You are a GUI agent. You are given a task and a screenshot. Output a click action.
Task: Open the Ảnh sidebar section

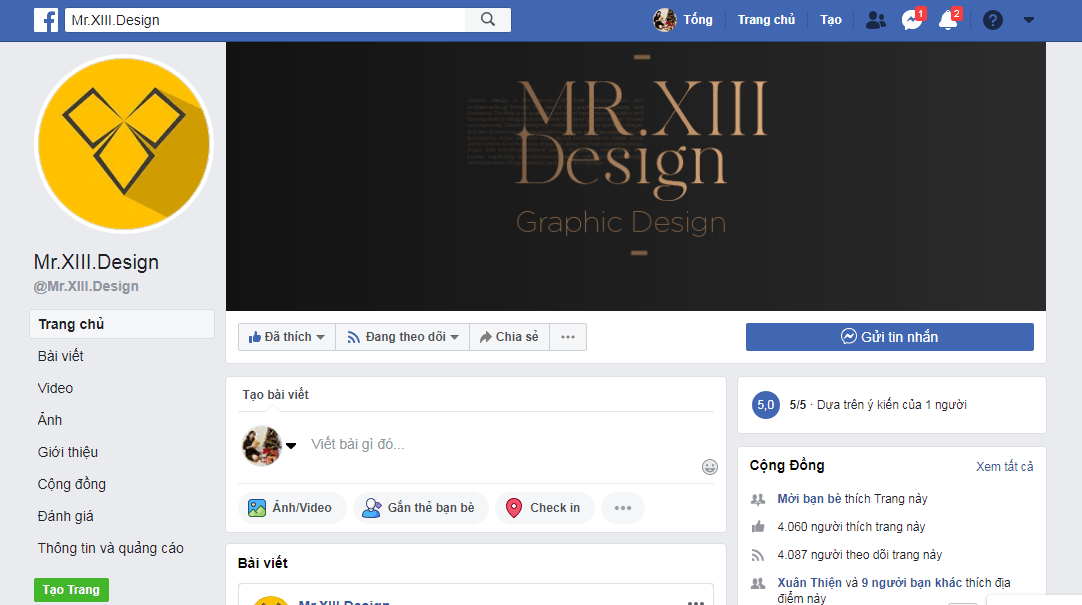pyautogui.click(x=50, y=420)
